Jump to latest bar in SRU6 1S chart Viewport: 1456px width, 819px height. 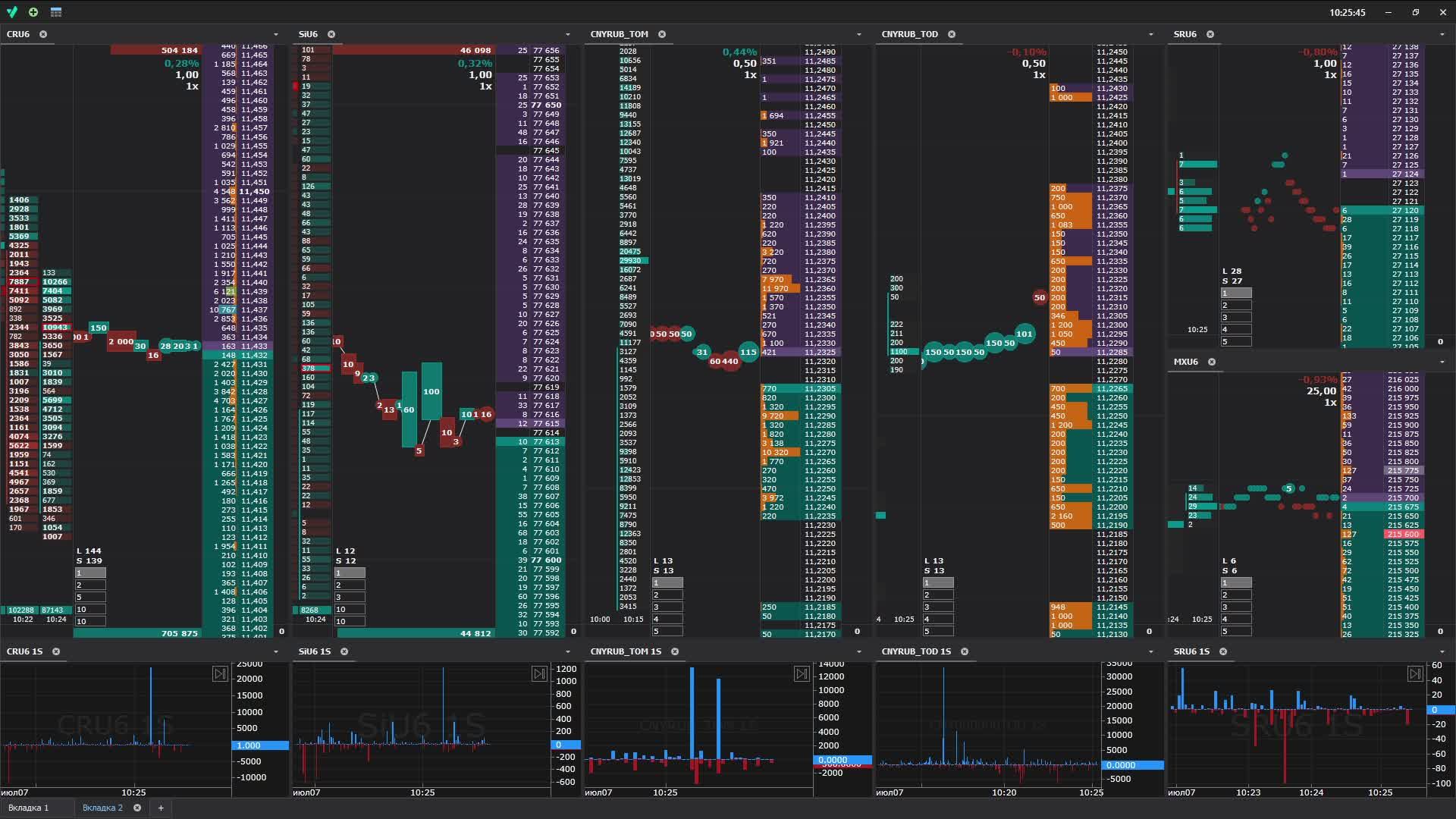tap(1415, 673)
